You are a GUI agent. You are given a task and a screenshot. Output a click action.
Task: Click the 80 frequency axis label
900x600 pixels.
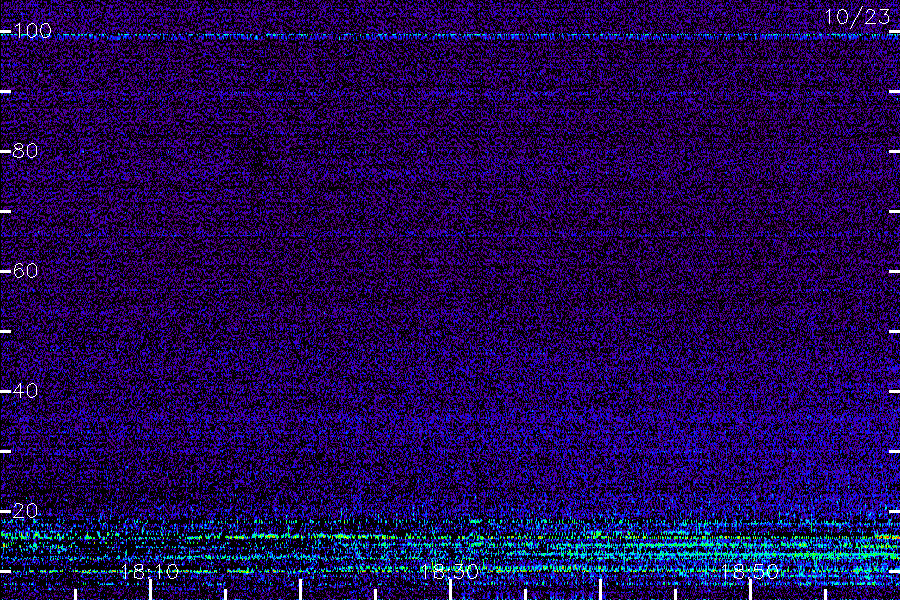coord(25,151)
